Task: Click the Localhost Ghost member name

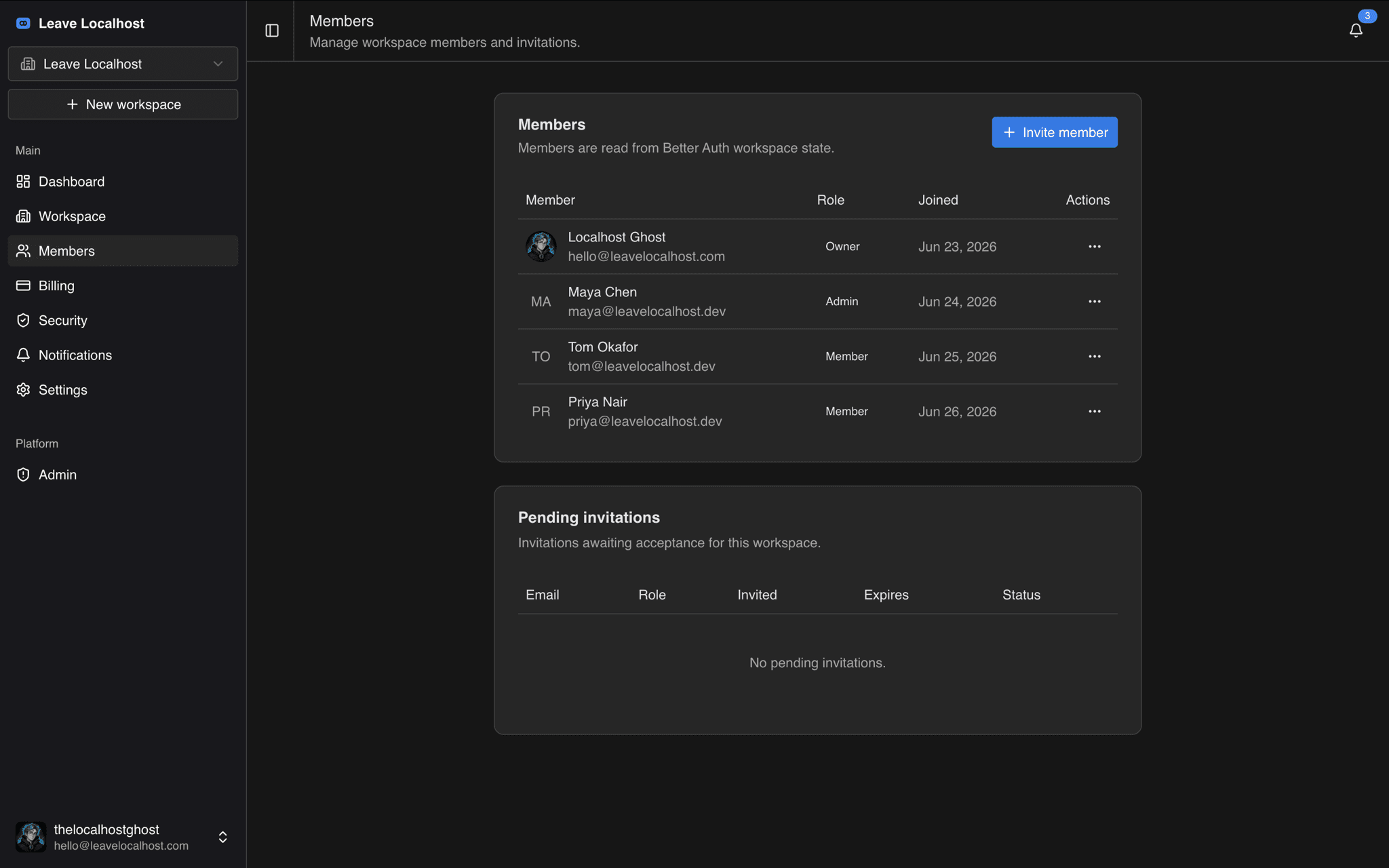Action: click(x=617, y=237)
